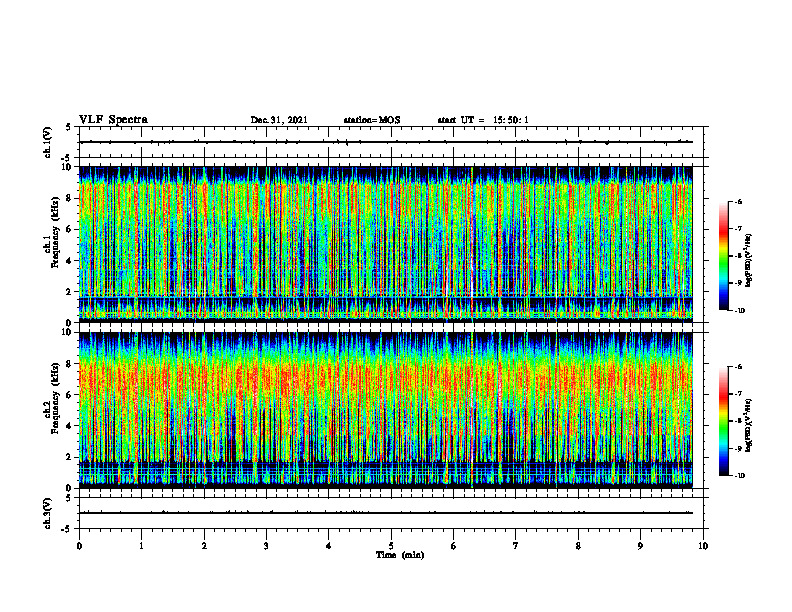Click the time axis tick label "7"

[x=516, y=546]
